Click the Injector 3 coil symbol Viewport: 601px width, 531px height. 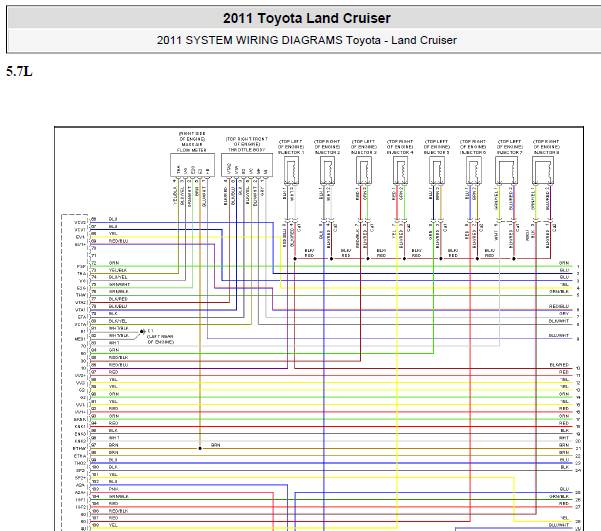click(x=364, y=171)
